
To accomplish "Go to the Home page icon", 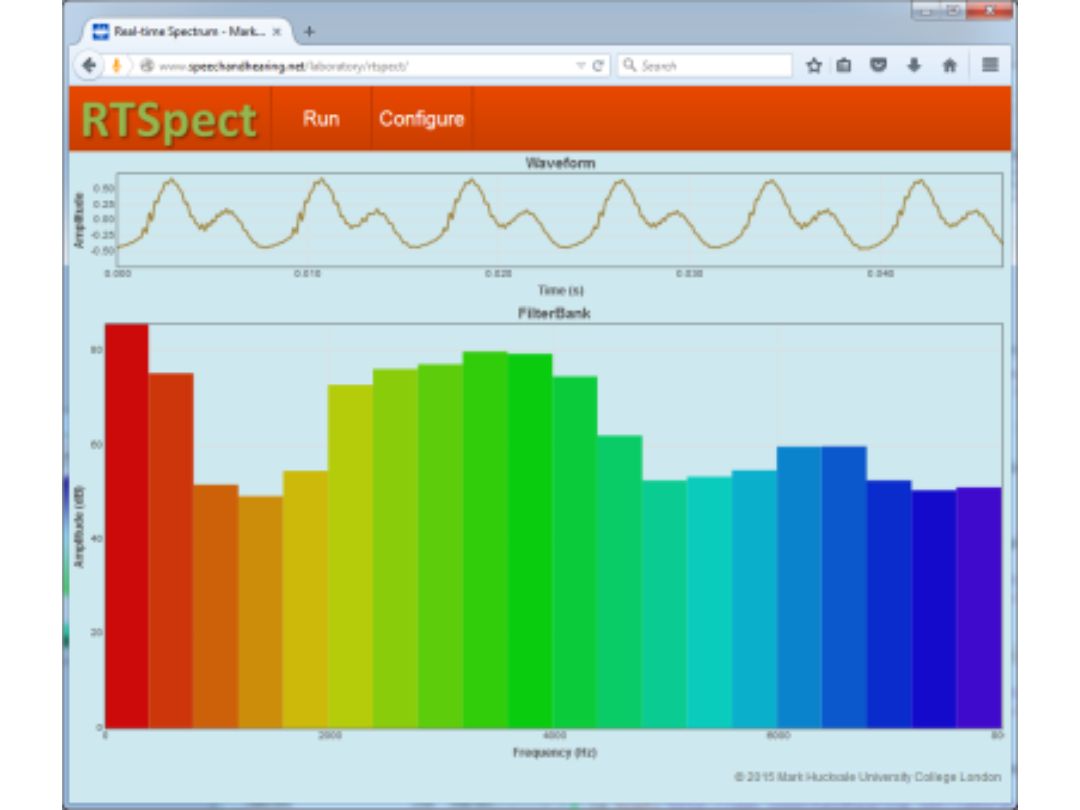I will tap(950, 65).
